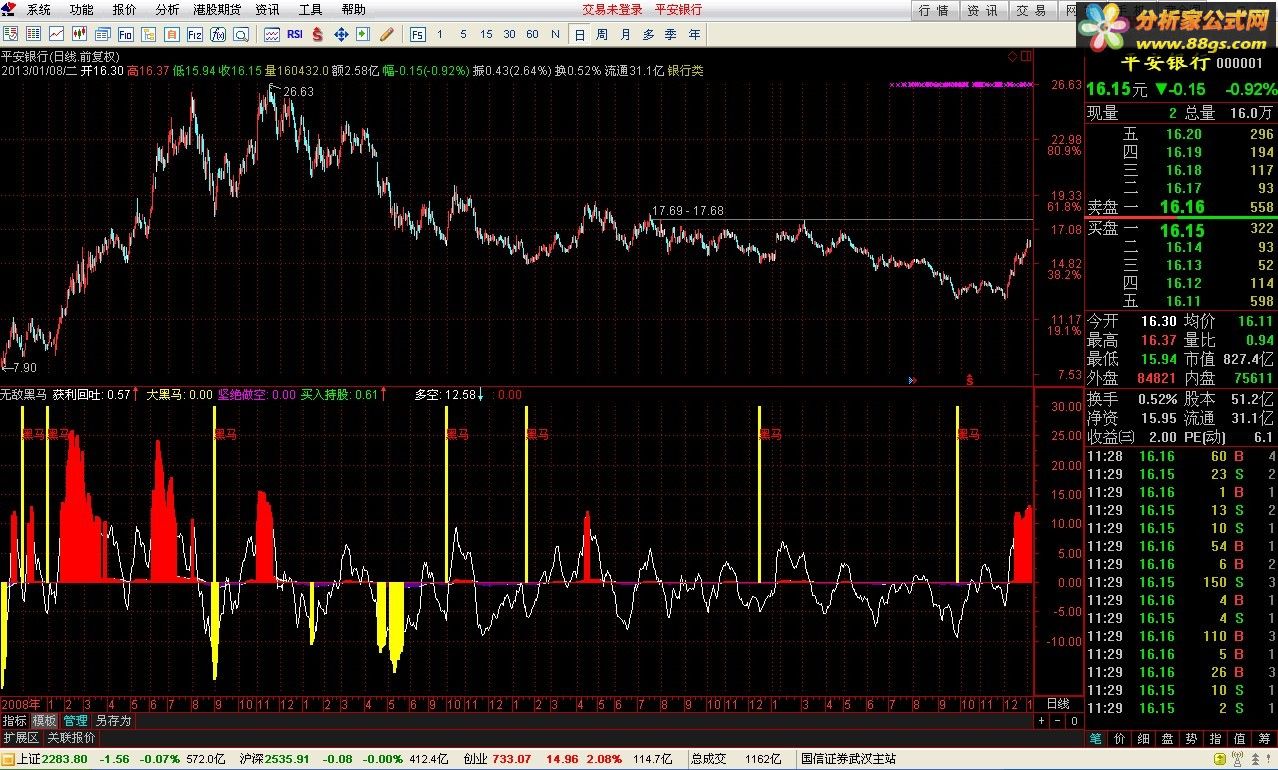
Task: Click the red diamond icon at chart corner
Action: [x=1012, y=55]
